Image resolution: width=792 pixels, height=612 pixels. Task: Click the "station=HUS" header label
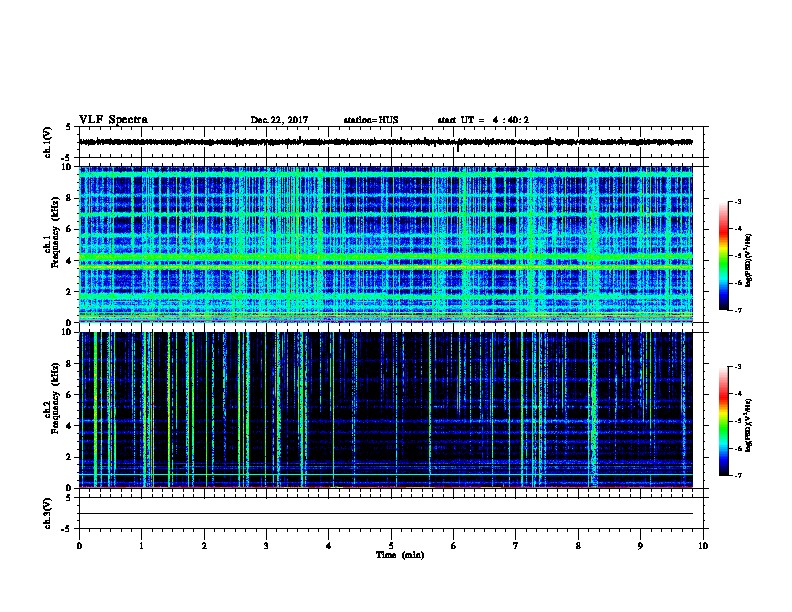click(371, 120)
